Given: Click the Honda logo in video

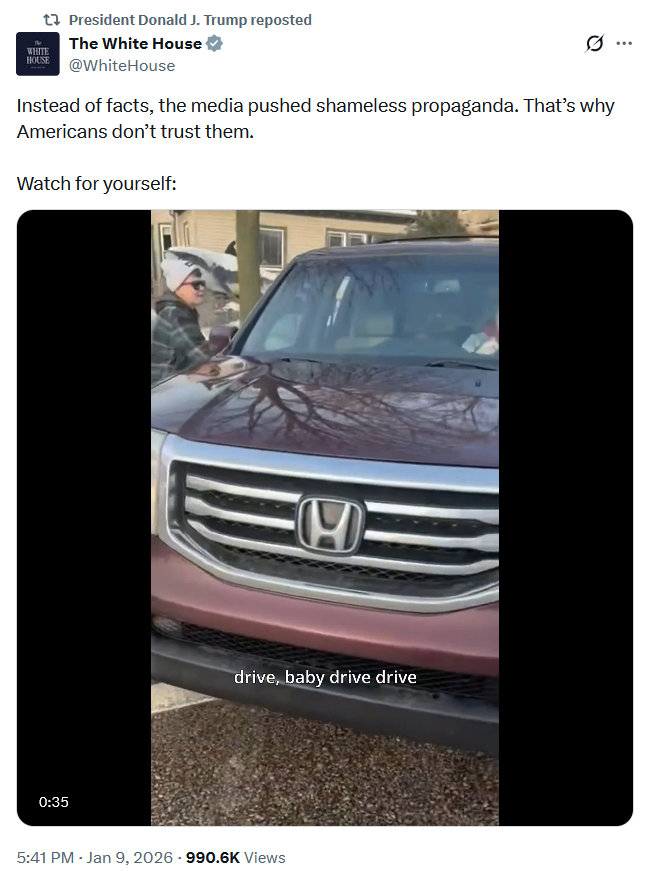Looking at the screenshot, I should click(x=330, y=525).
